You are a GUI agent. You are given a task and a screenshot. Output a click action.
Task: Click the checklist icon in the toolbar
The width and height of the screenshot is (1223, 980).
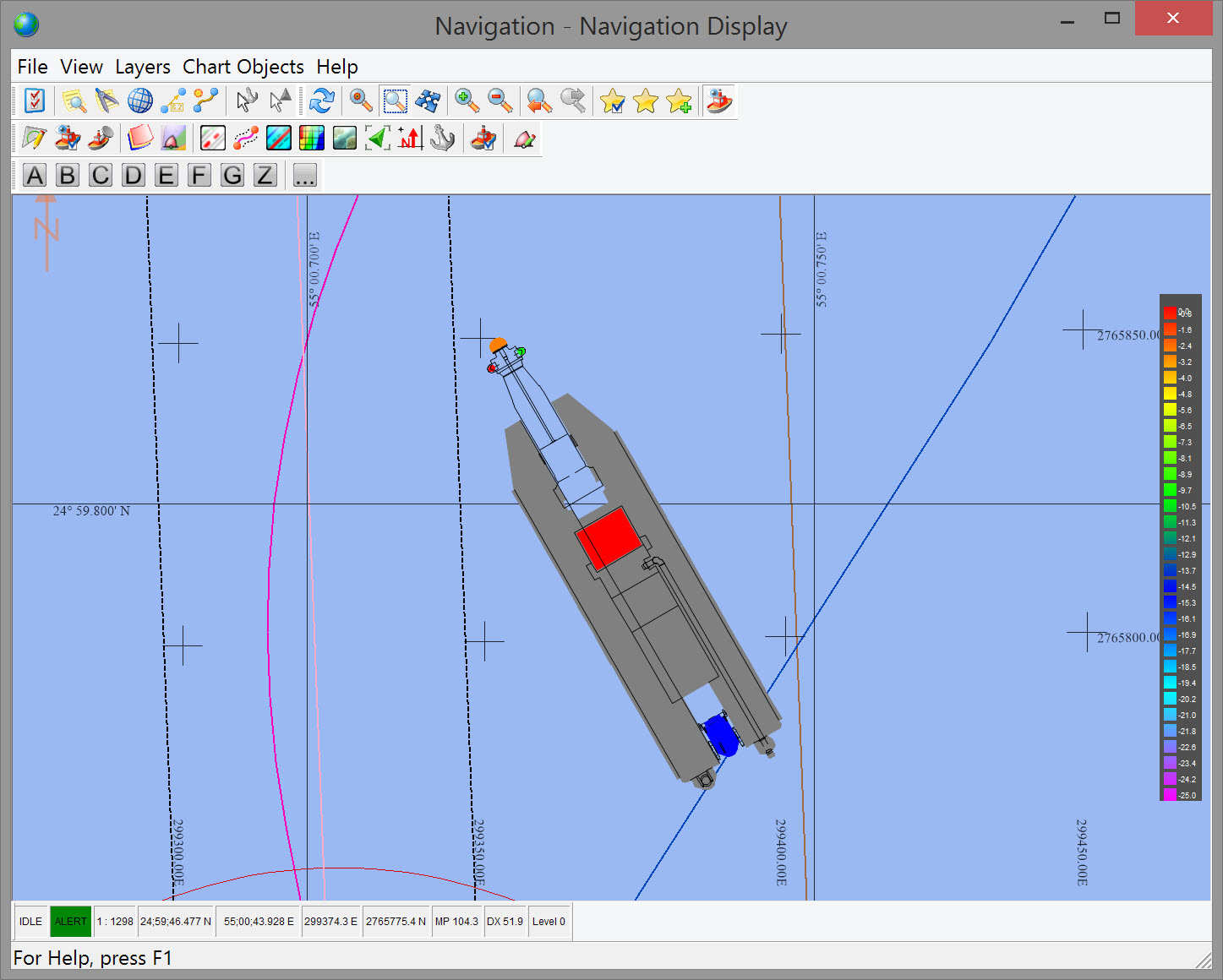35,101
